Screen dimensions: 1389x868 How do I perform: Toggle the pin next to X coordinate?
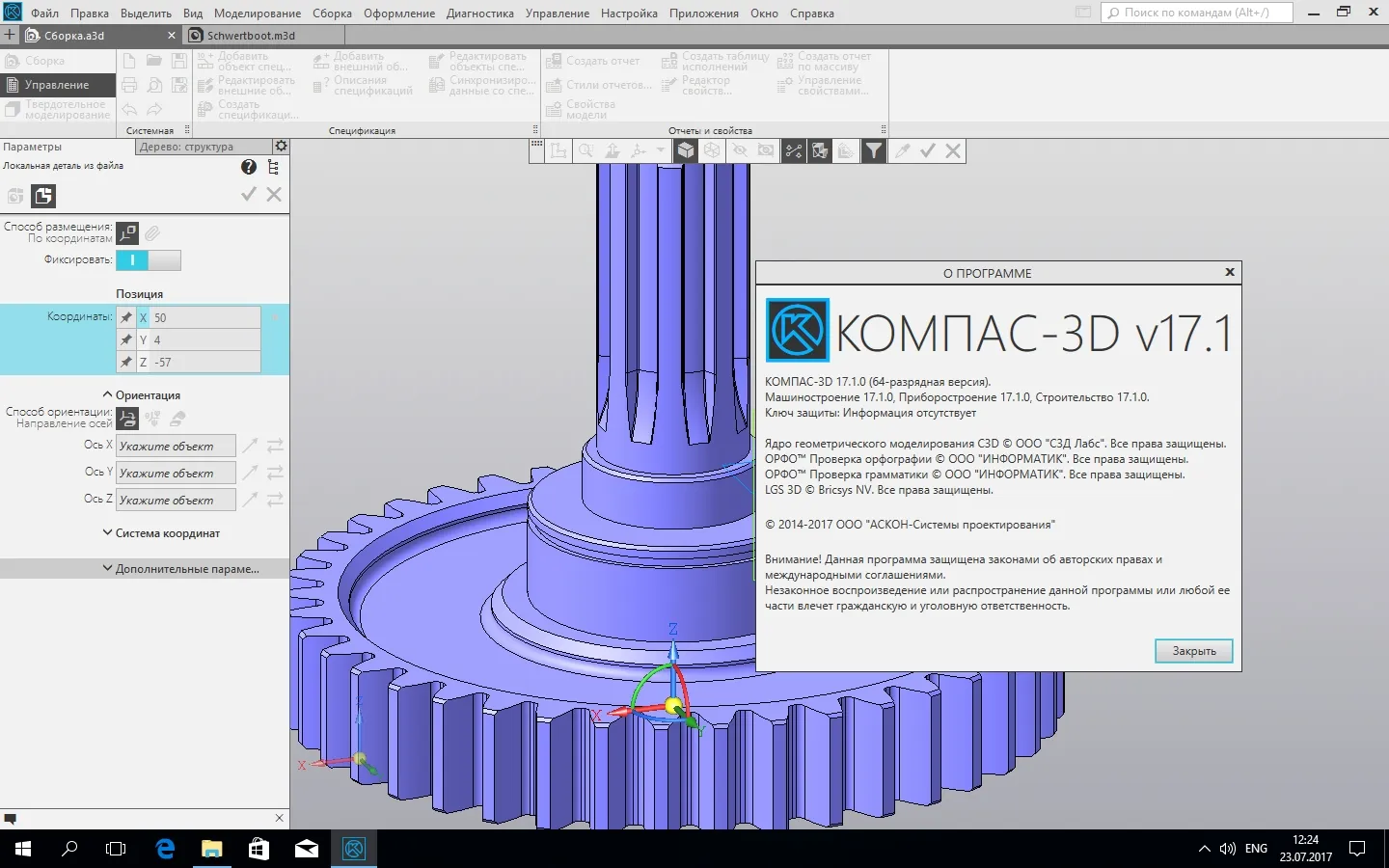tap(126, 317)
